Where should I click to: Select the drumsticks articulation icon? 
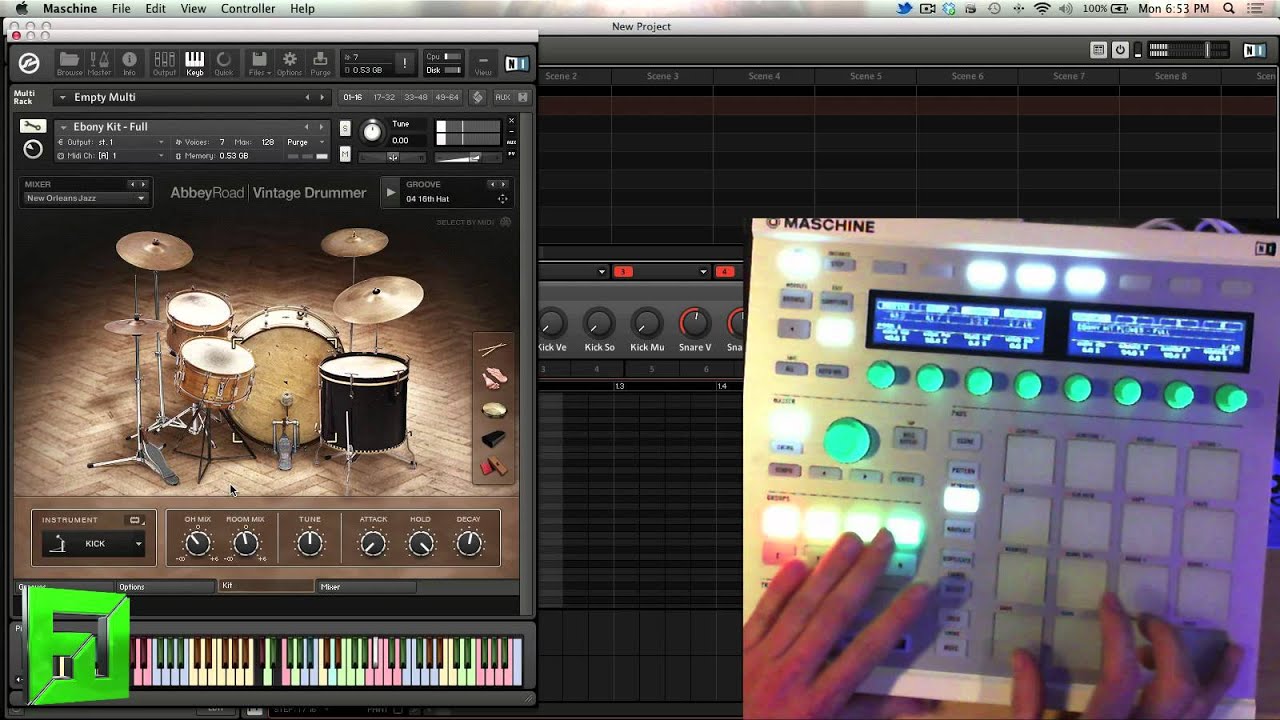coord(493,349)
